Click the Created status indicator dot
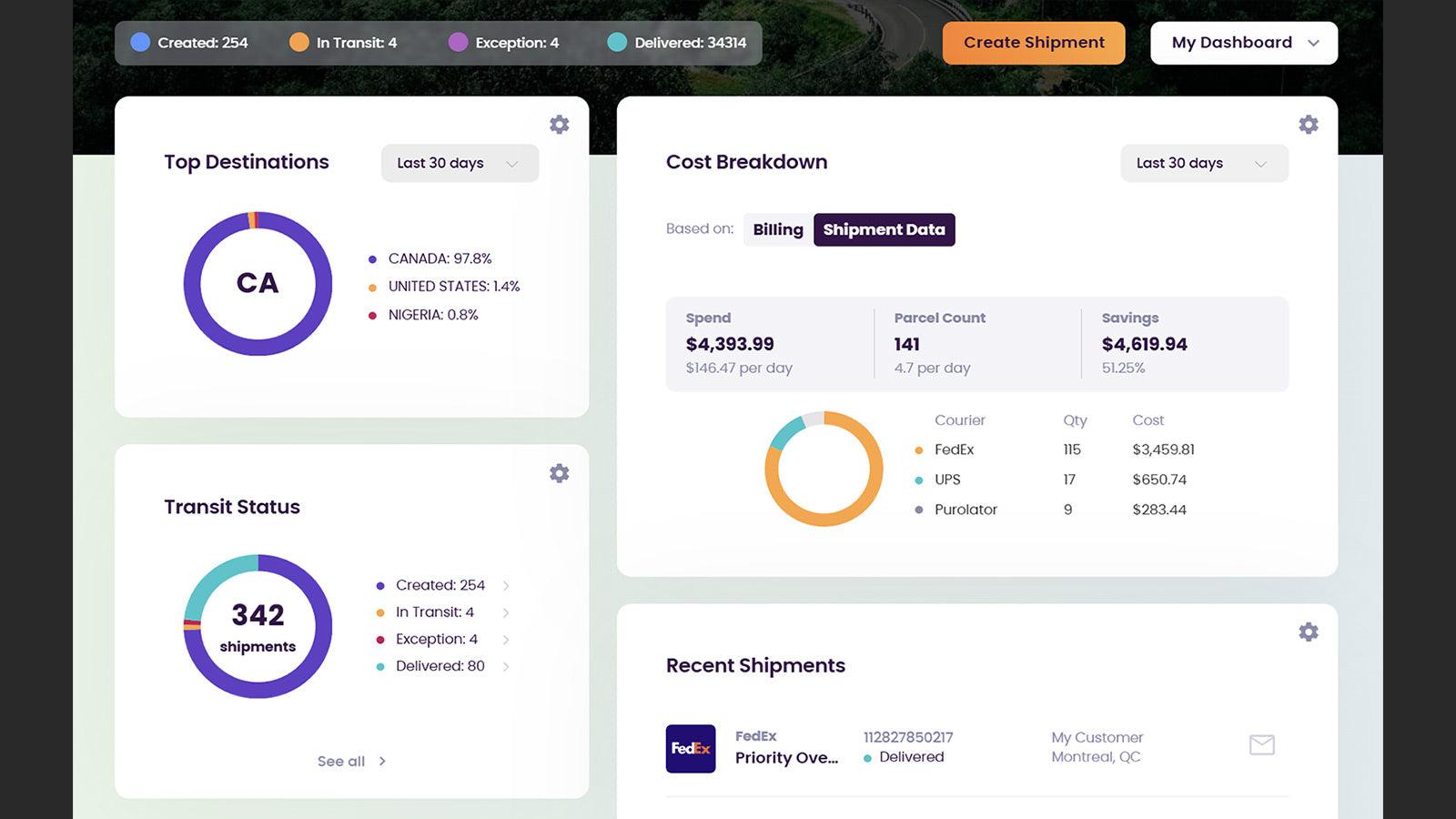This screenshot has height=819, width=1456. point(139,41)
